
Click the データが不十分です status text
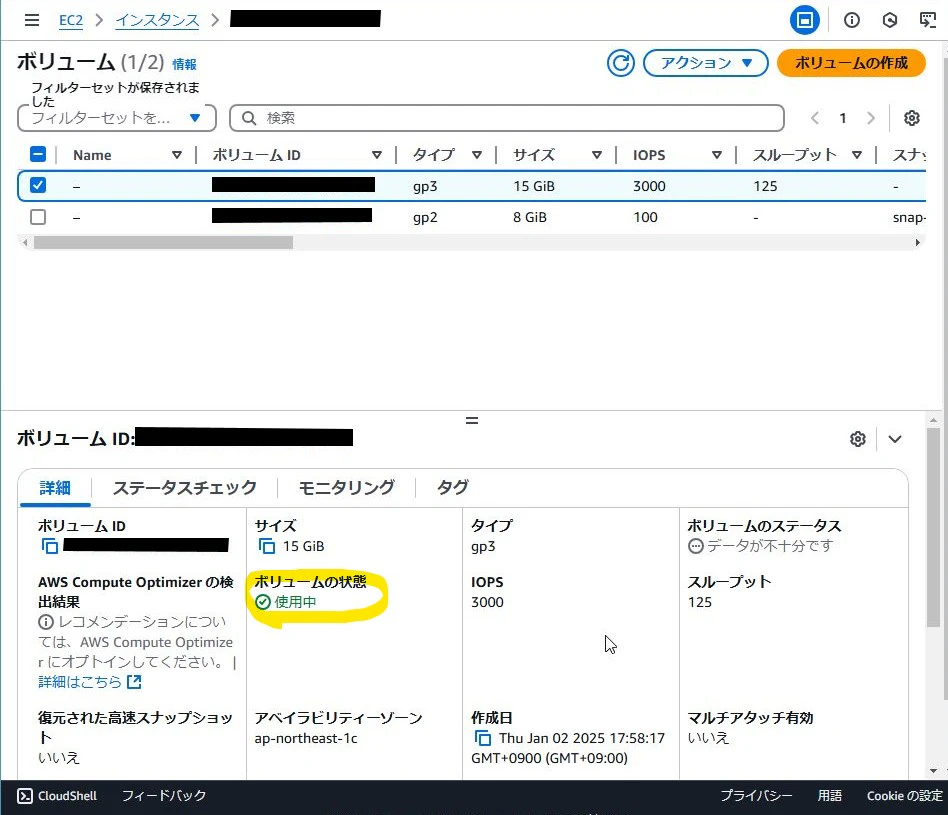770,546
